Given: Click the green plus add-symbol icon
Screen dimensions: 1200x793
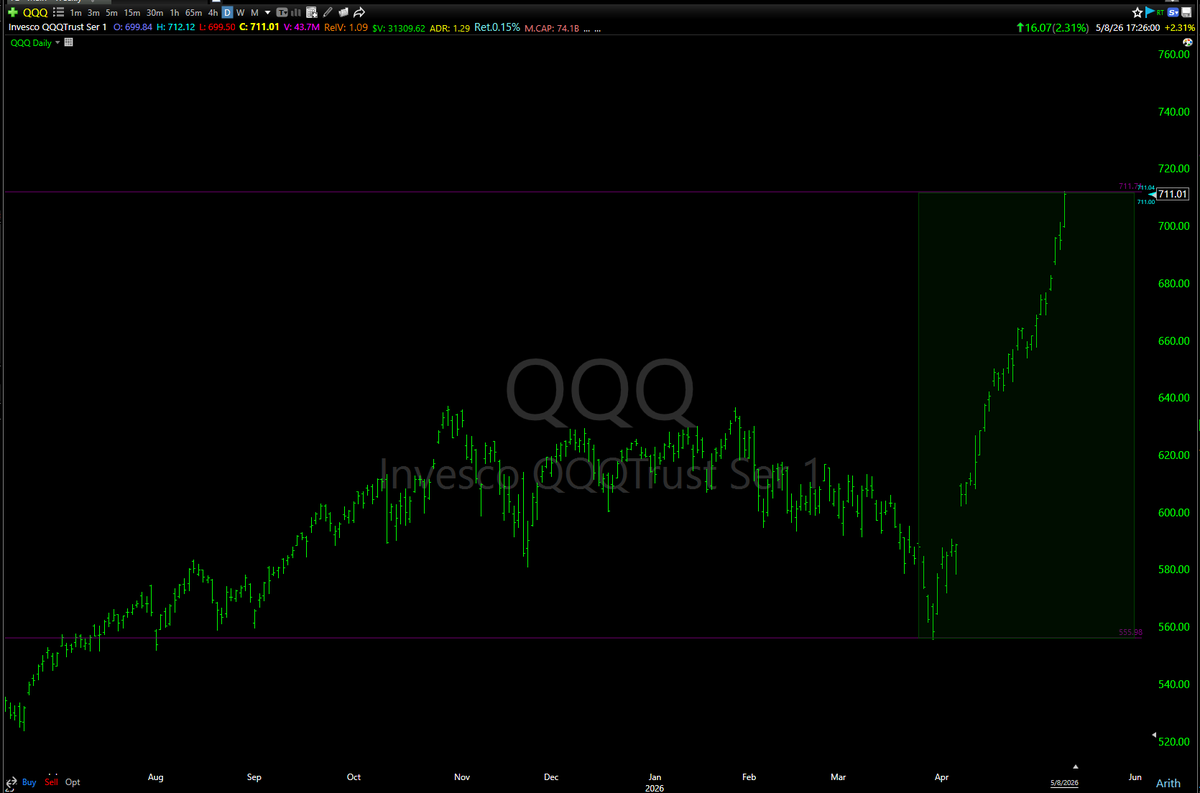Looking at the screenshot, I should click(x=12, y=13).
